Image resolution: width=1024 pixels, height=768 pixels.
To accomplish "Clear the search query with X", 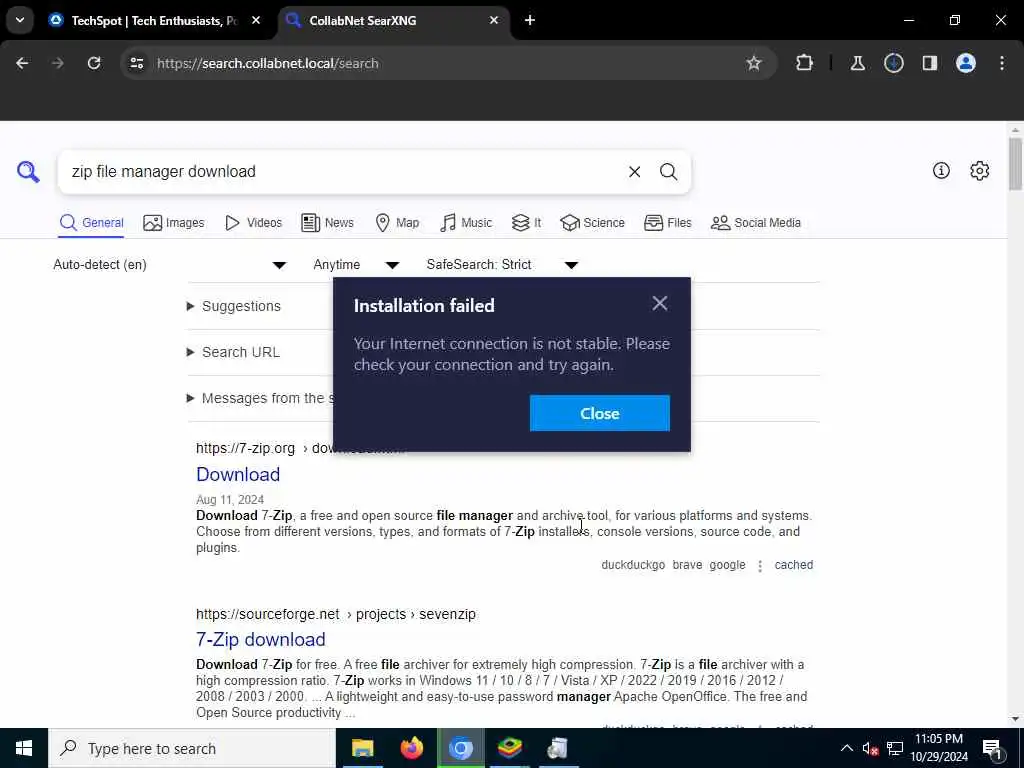I will (634, 172).
